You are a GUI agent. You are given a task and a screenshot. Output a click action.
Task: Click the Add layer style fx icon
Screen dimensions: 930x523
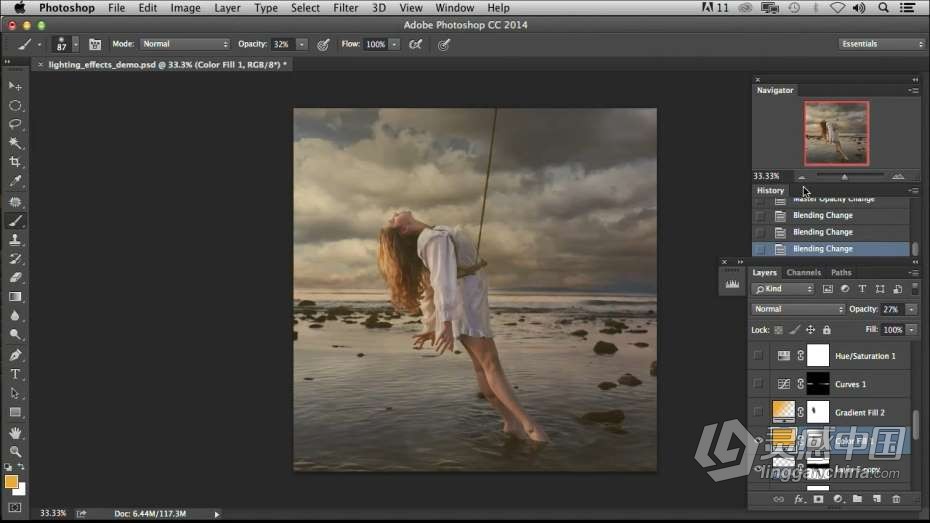pos(798,499)
